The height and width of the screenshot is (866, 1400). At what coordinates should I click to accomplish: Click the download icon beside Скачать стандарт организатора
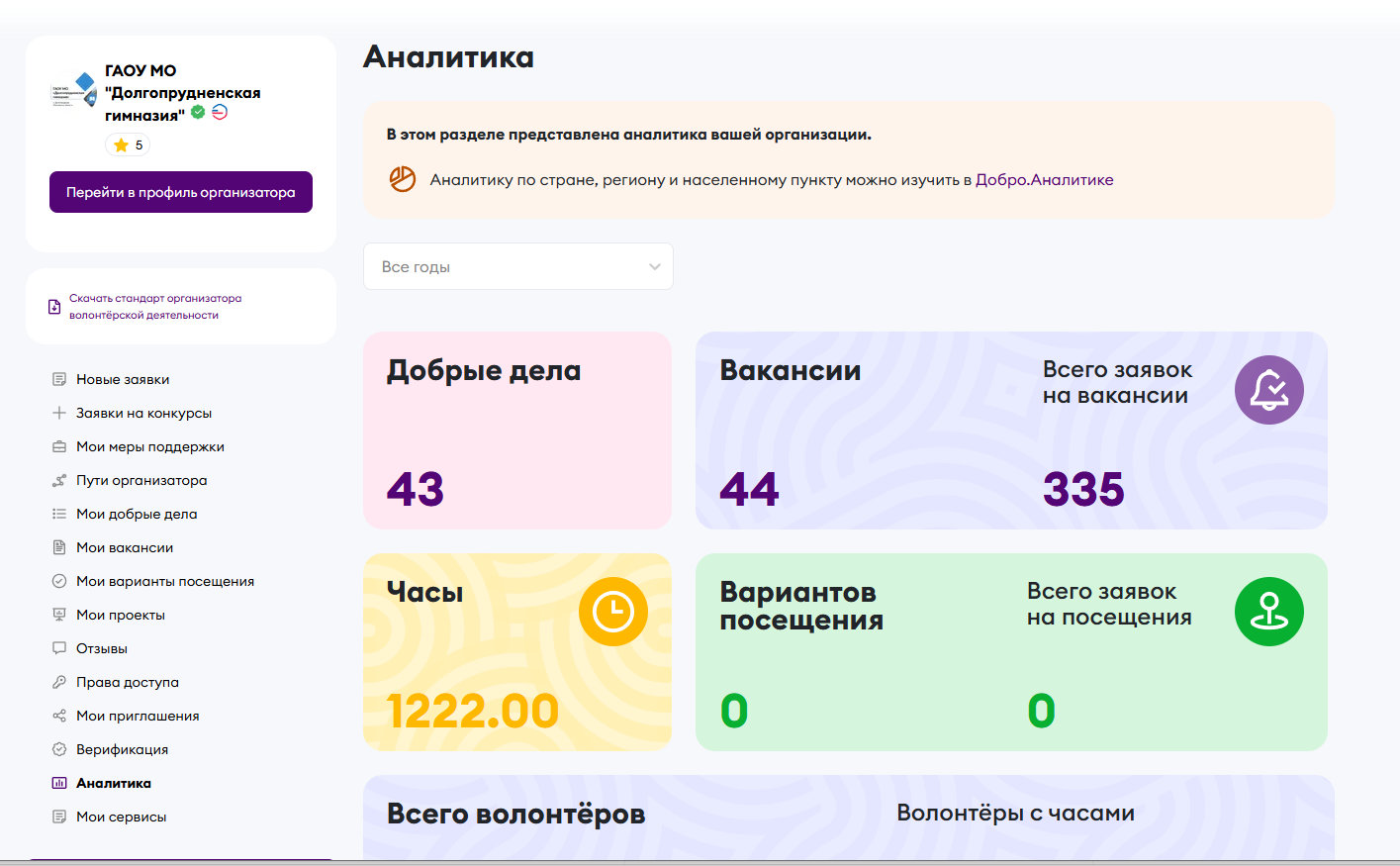tap(54, 307)
